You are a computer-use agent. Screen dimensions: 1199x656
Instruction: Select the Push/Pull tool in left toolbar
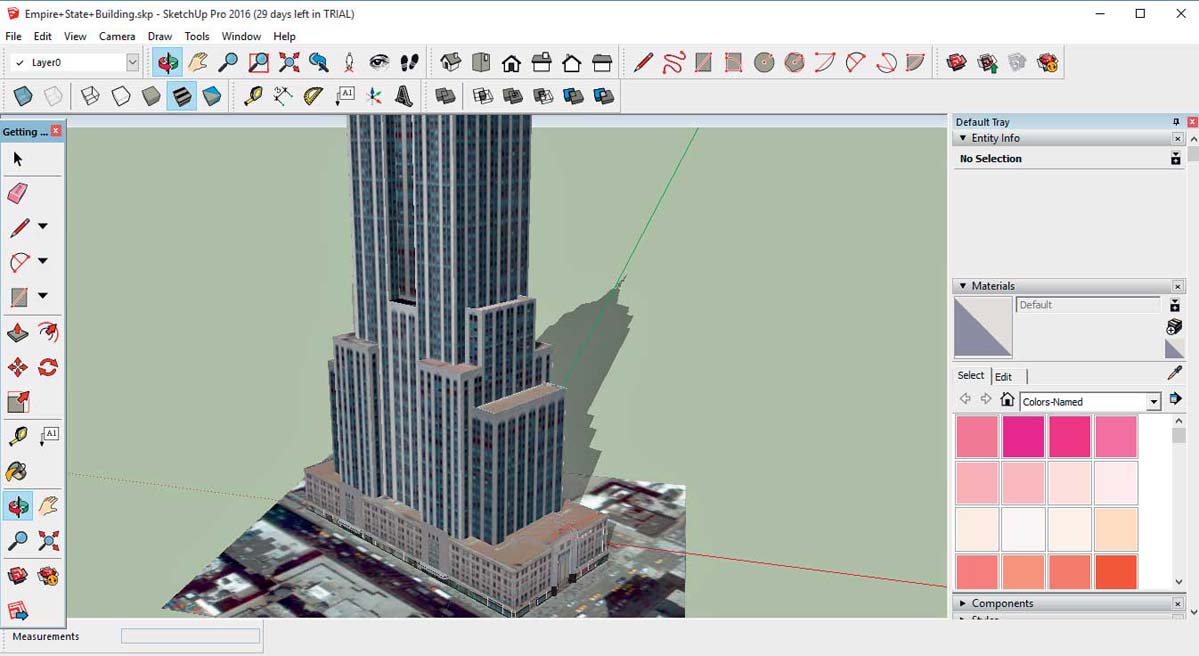tap(18, 333)
